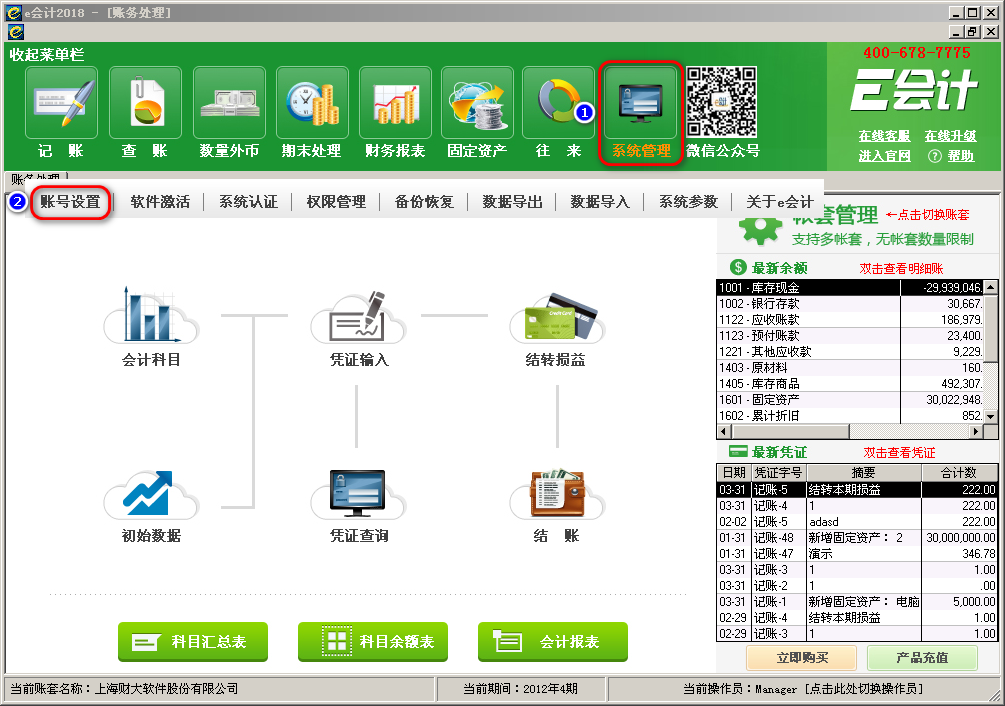This screenshot has height=706, width=1005.
Task: Select the 系统认证 menu item
Action: [x=249, y=202]
